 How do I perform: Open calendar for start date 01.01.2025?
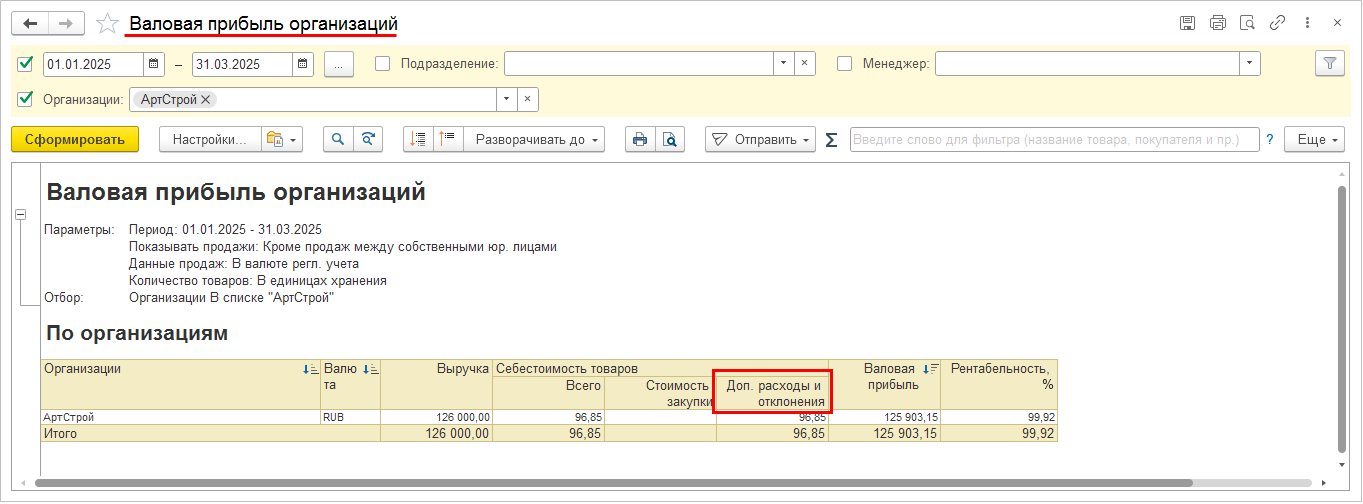point(154,64)
